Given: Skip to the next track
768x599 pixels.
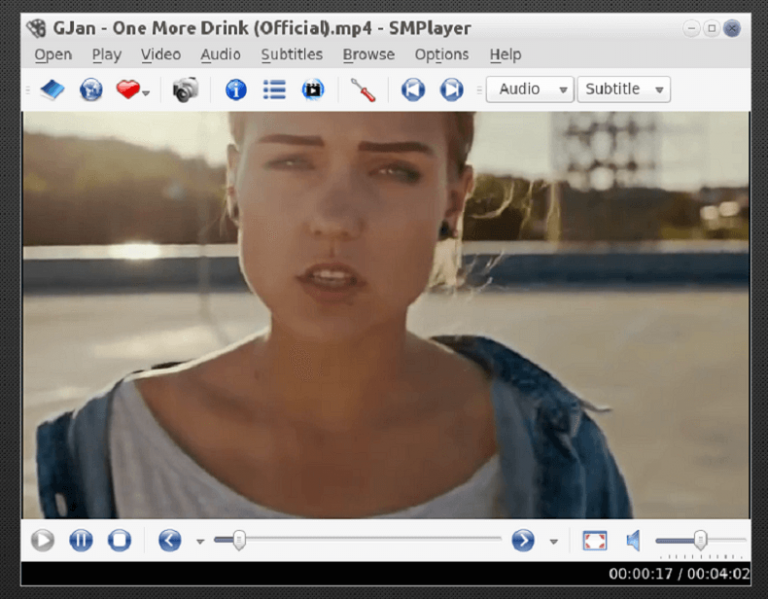Looking at the screenshot, I should pos(452,90).
